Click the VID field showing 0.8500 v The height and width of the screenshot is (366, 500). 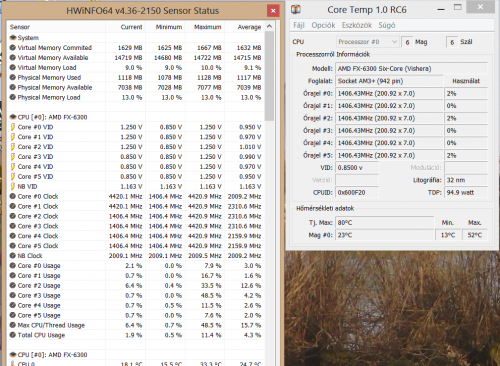click(x=357, y=168)
